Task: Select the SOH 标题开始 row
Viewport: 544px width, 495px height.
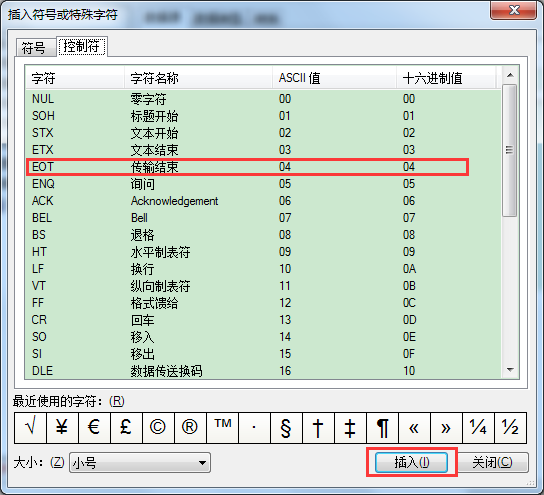Action: pos(264,116)
